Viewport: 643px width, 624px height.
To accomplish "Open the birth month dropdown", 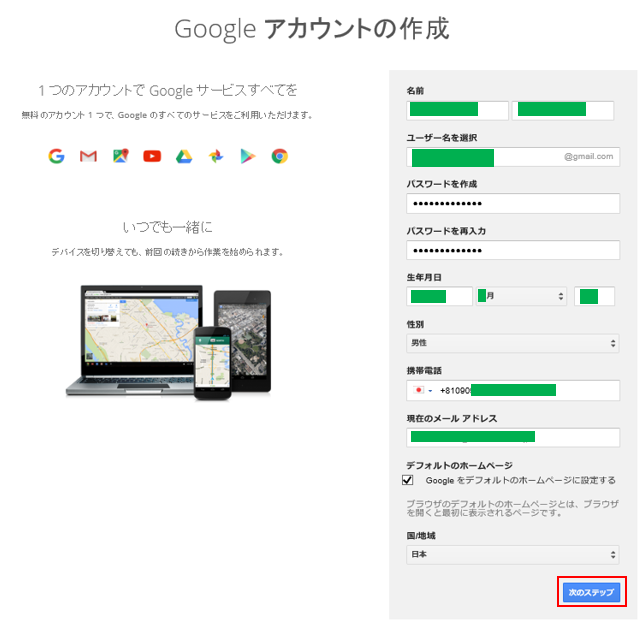I will click(x=521, y=296).
